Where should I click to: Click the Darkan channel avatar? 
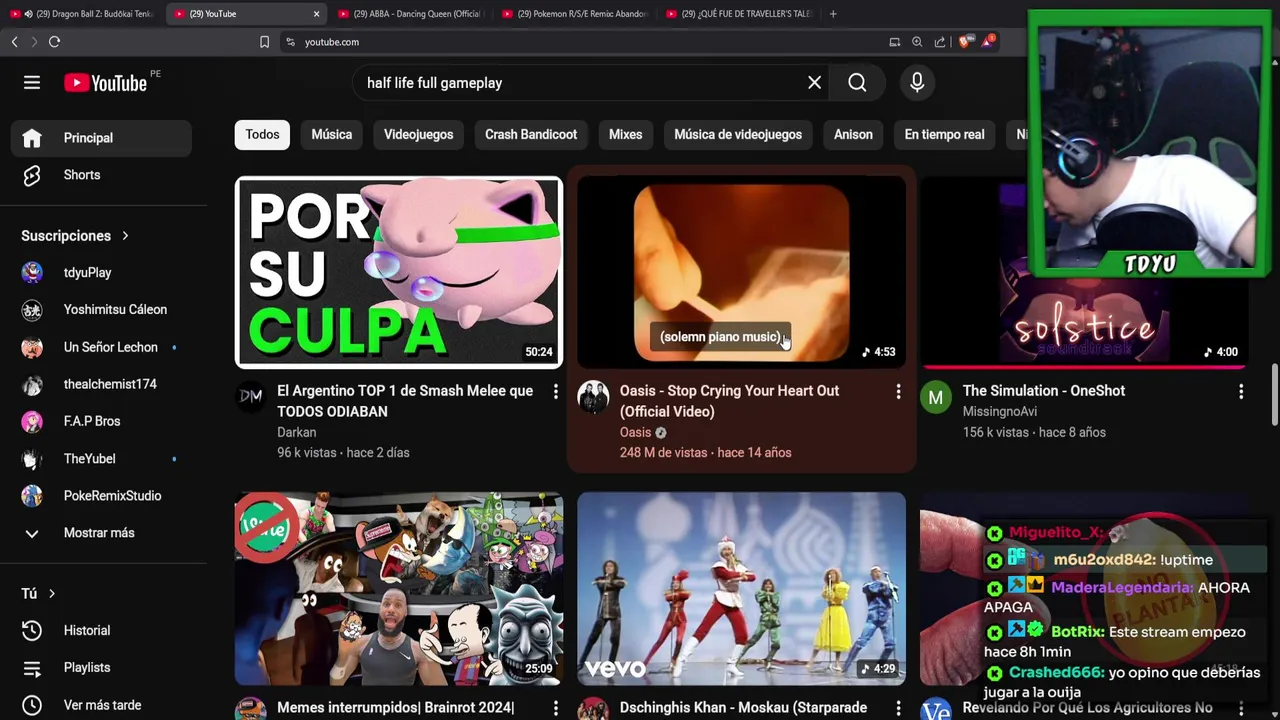(250, 397)
